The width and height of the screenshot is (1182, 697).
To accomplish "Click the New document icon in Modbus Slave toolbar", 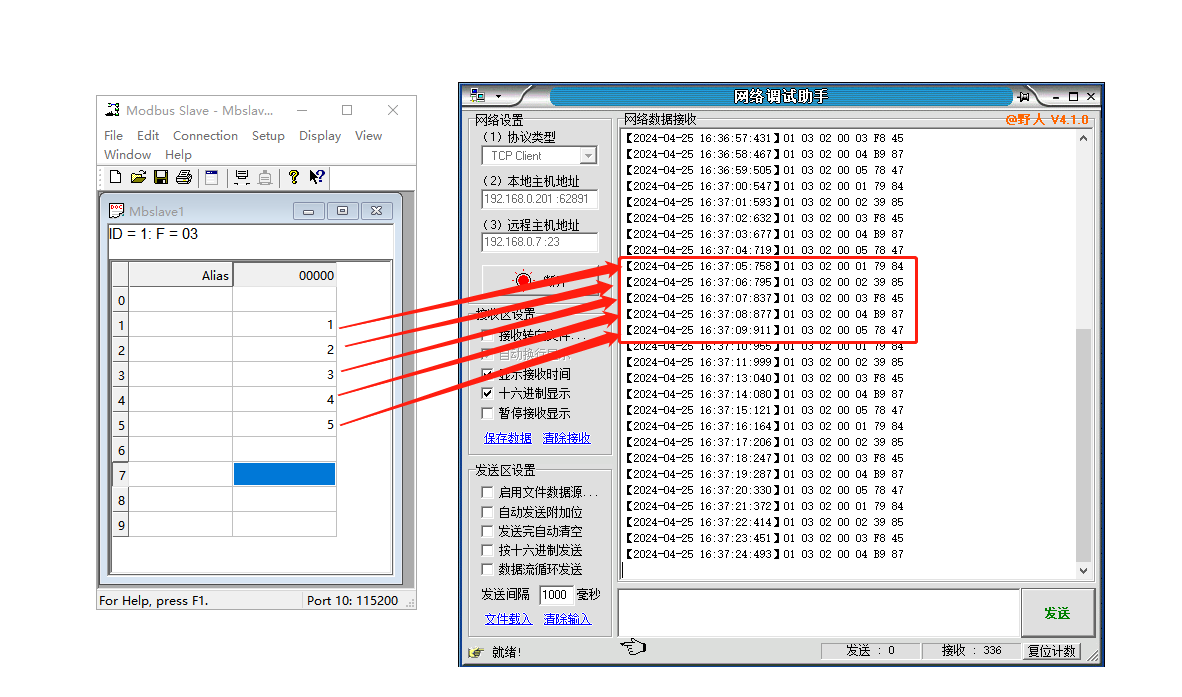I will (115, 177).
